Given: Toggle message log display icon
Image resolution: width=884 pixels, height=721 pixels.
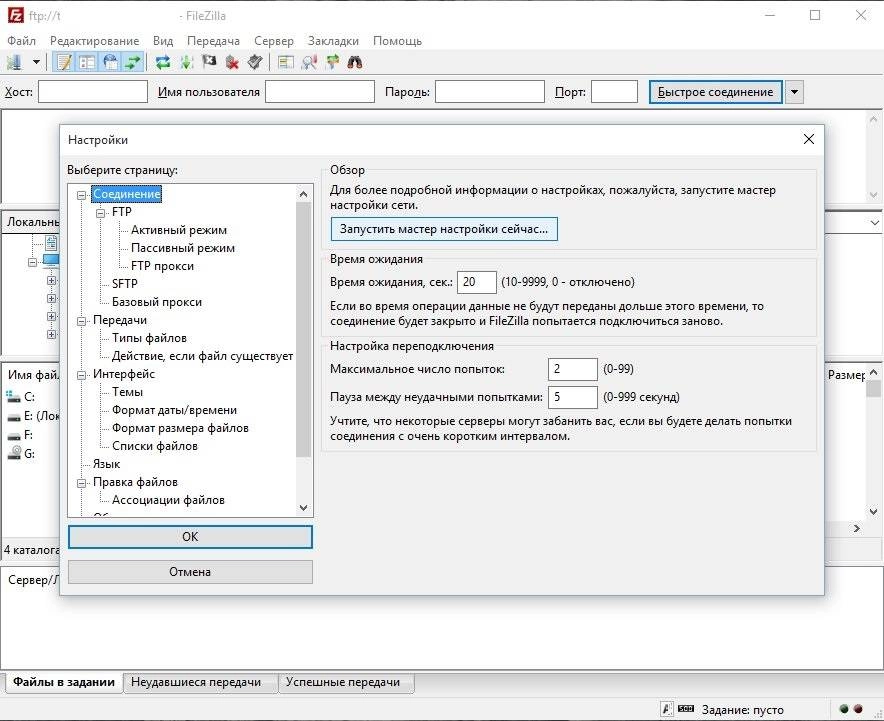Looking at the screenshot, I should pyautogui.click(x=64, y=62).
